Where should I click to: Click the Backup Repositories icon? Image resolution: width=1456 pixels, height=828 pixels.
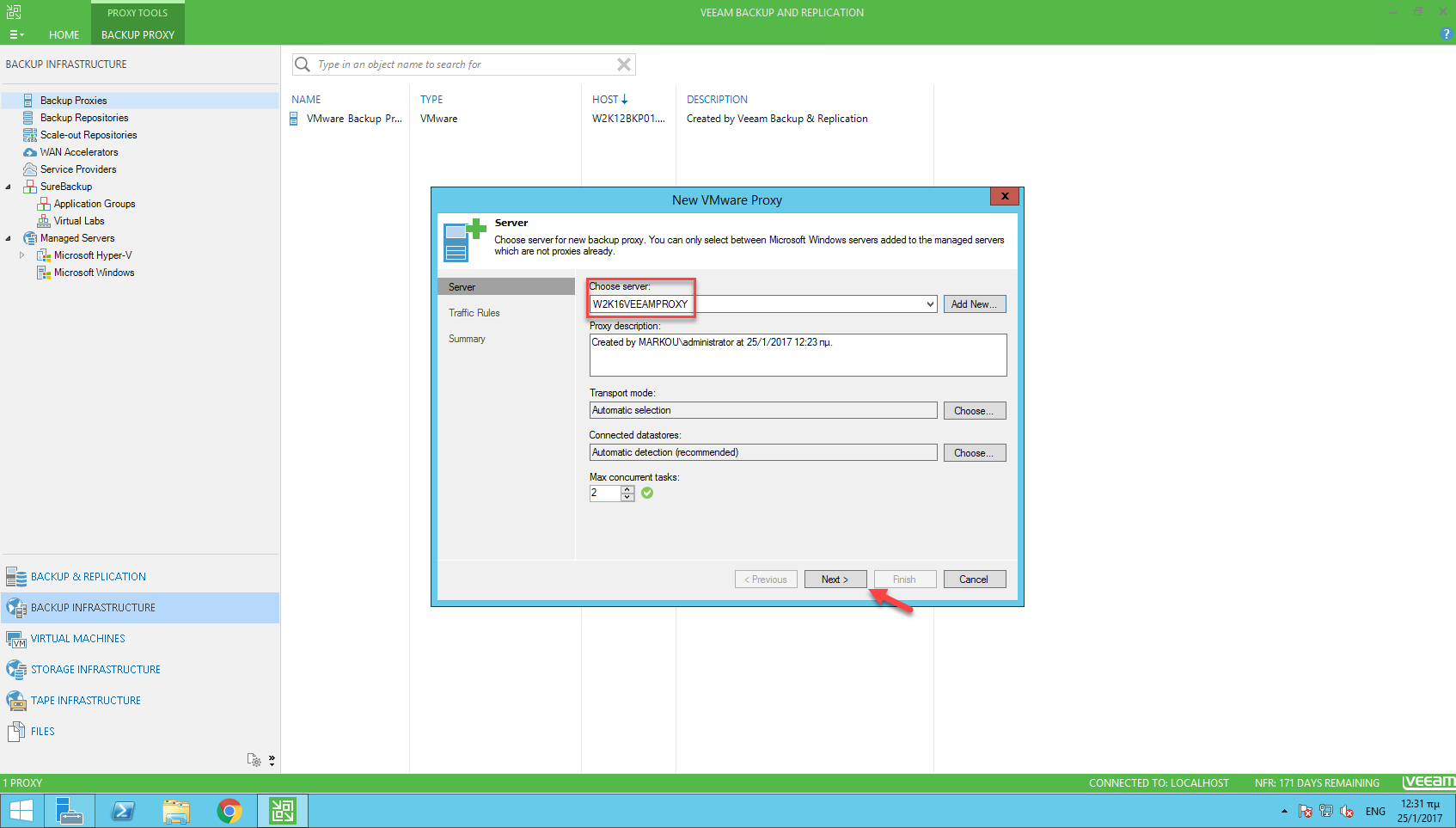(x=28, y=118)
